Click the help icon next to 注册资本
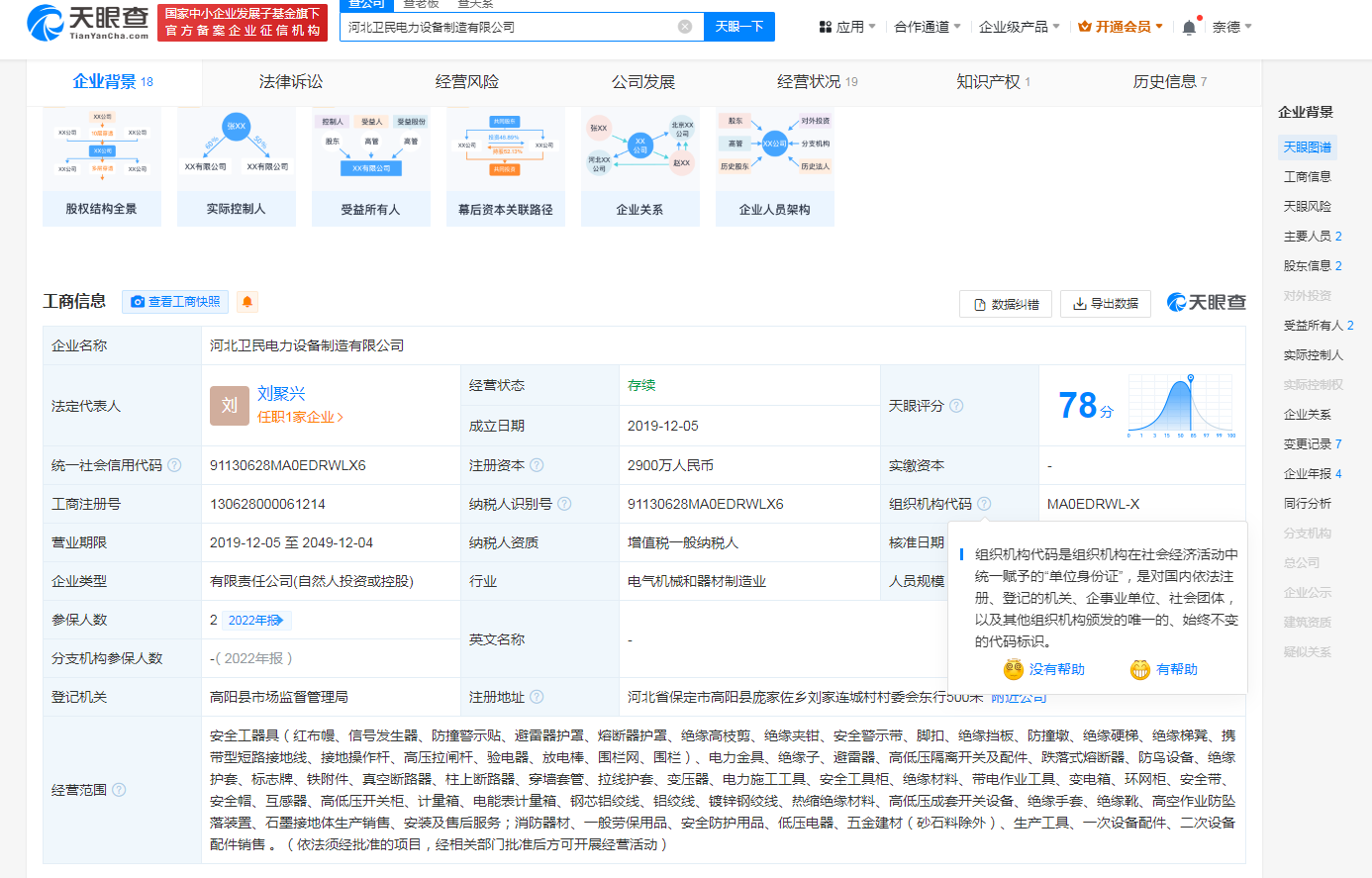The width and height of the screenshot is (1372, 878). 537,465
